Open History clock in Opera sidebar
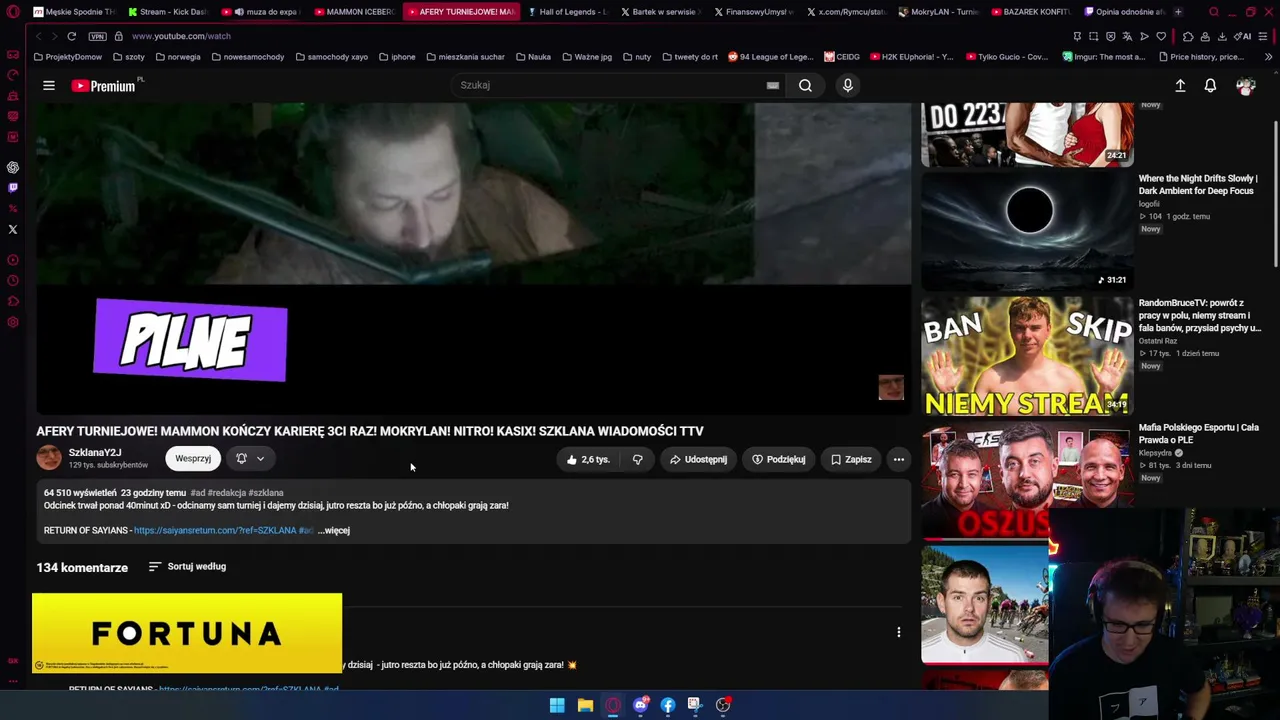The height and width of the screenshot is (720, 1280). tap(13, 281)
